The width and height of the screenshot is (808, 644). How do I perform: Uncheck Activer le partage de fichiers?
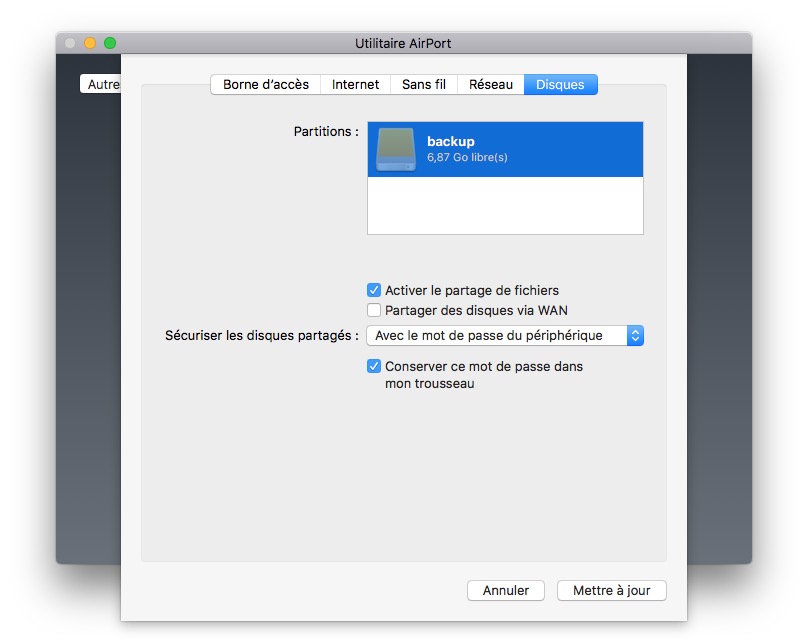point(374,290)
